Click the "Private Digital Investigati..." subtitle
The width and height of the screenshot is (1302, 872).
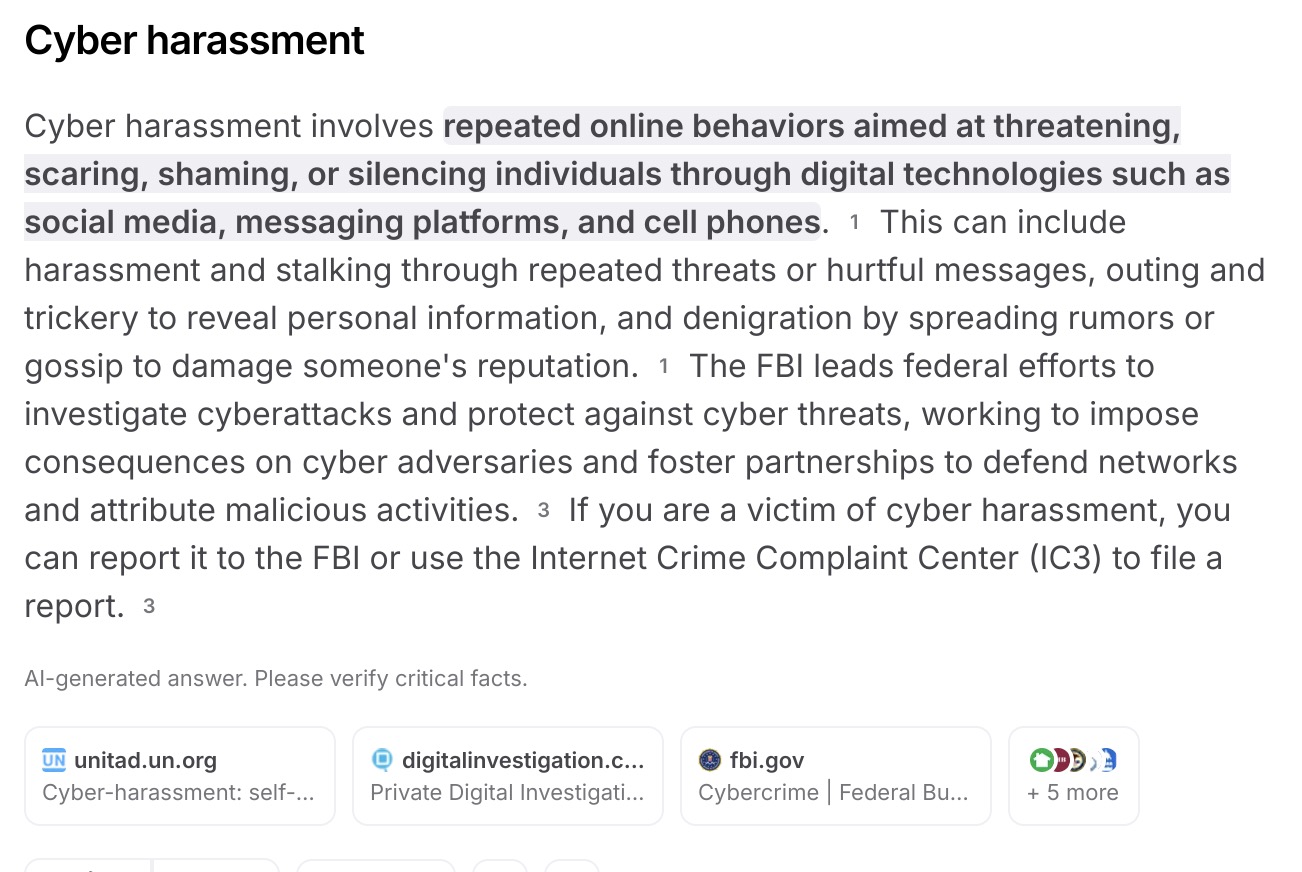(506, 793)
